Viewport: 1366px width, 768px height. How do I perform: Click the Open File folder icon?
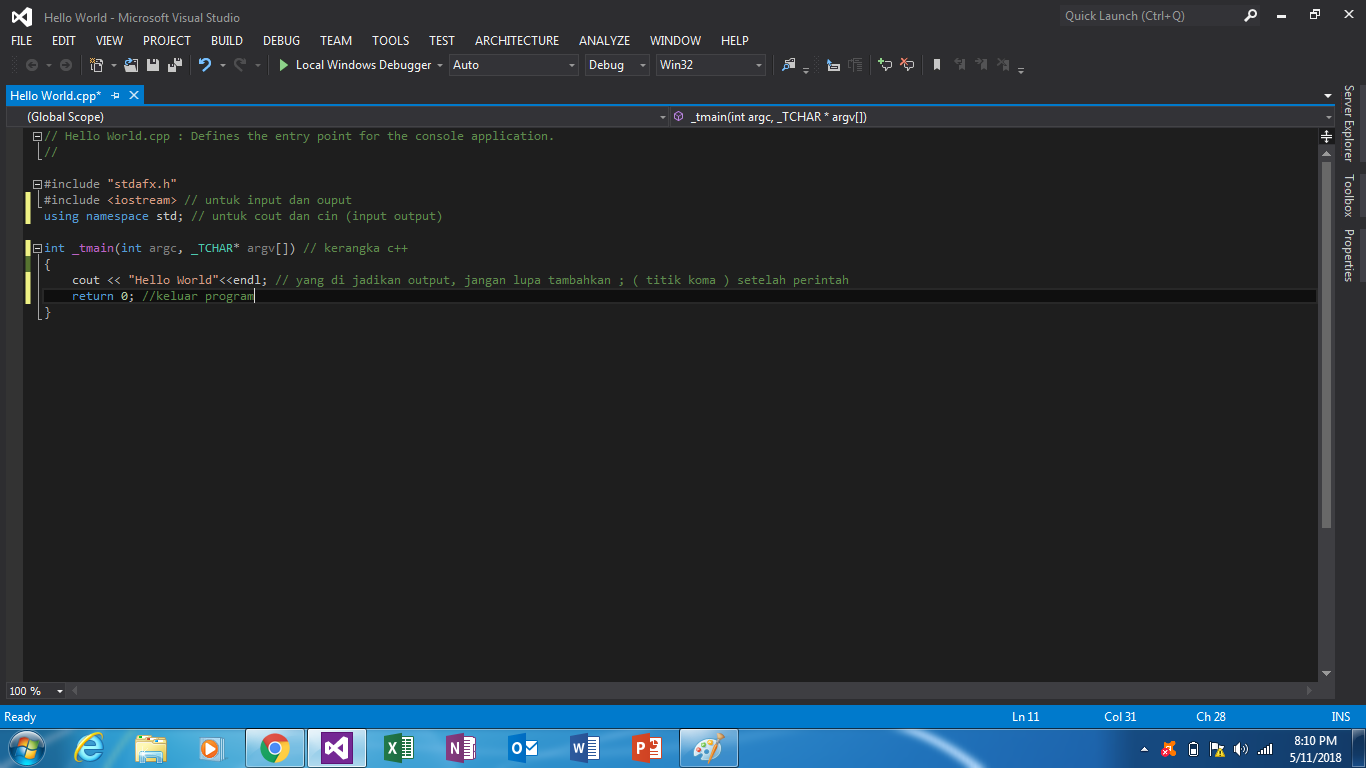(131, 65)
